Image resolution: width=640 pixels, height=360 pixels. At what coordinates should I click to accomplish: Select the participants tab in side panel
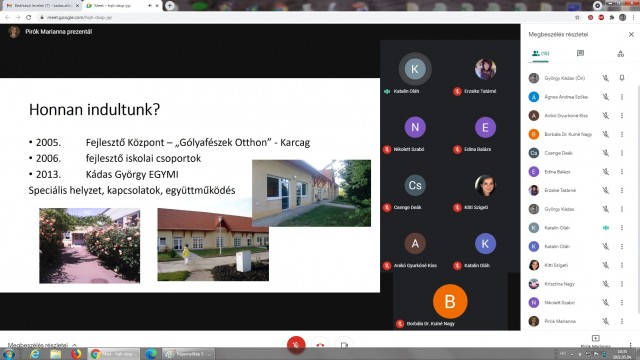tap(540, 53)
